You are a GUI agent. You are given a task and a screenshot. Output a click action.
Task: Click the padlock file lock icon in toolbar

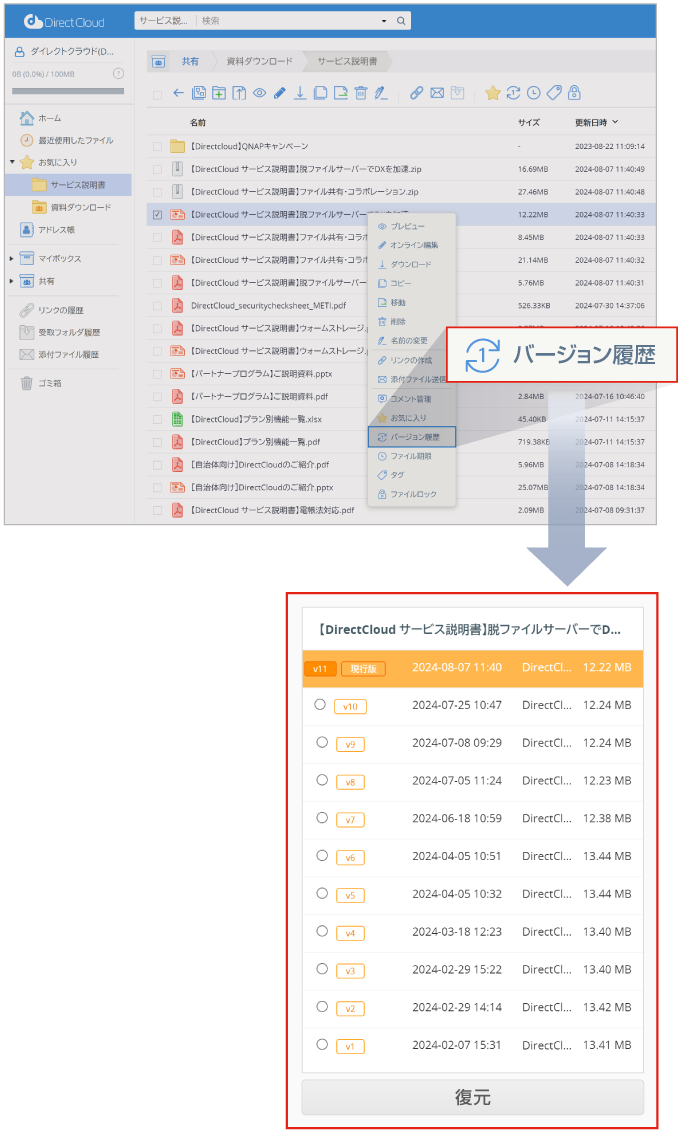click(x=574, y=93)
